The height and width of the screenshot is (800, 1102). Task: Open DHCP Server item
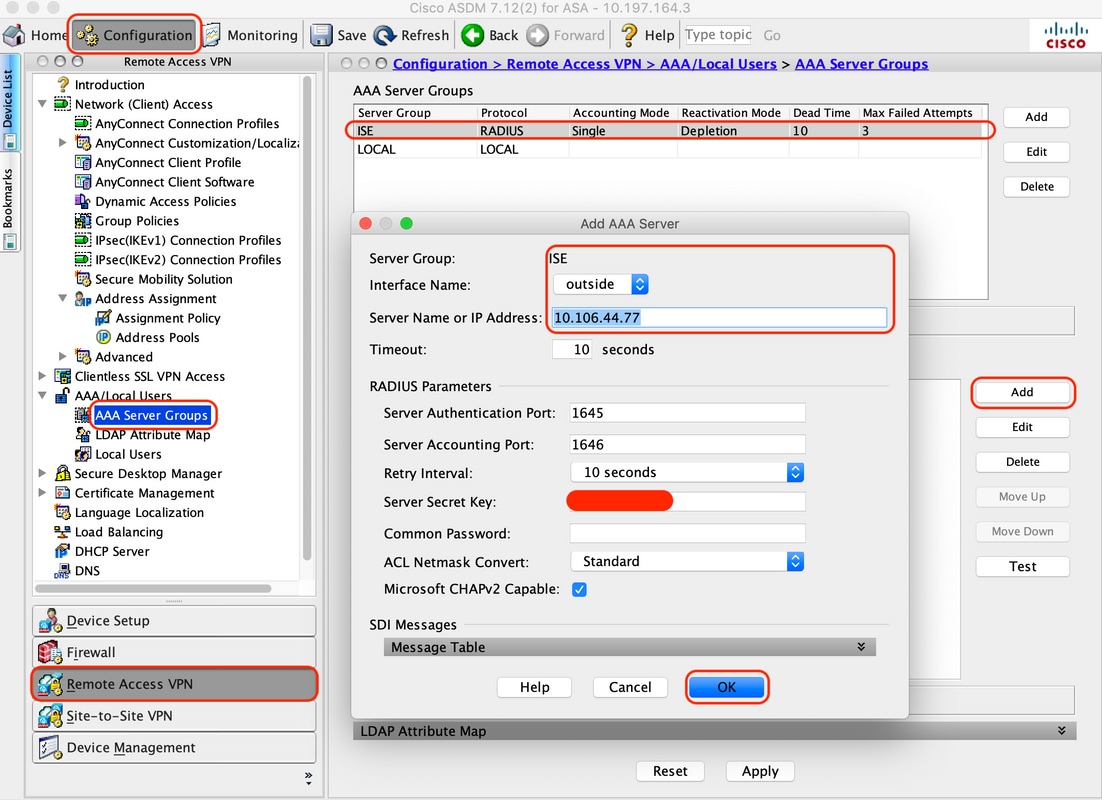click(112, 552)
